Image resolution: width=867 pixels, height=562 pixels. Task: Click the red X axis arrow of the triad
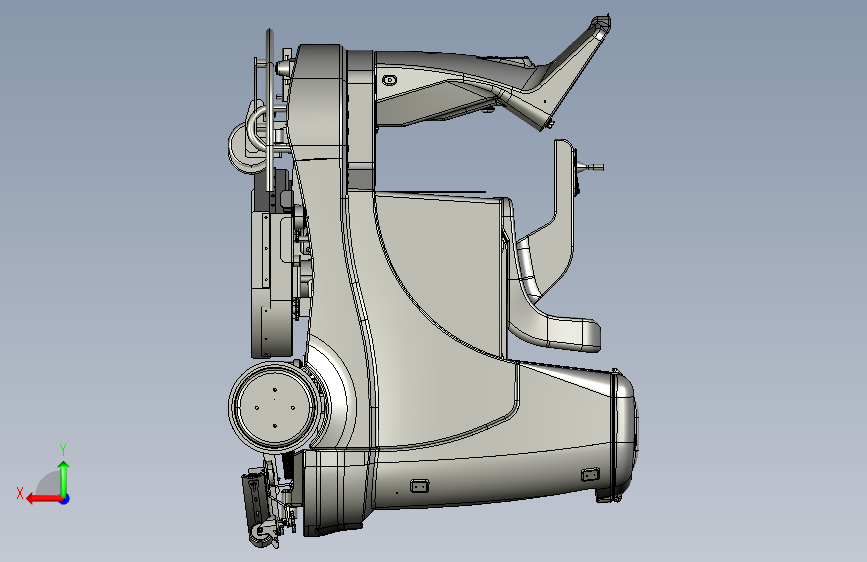tap(44, 499)
